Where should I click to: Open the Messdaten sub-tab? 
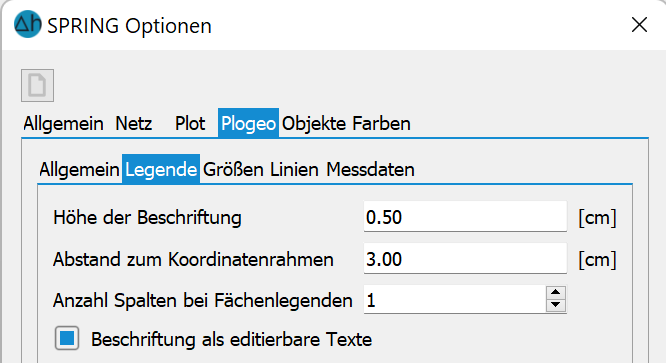(x=370, y=169)
